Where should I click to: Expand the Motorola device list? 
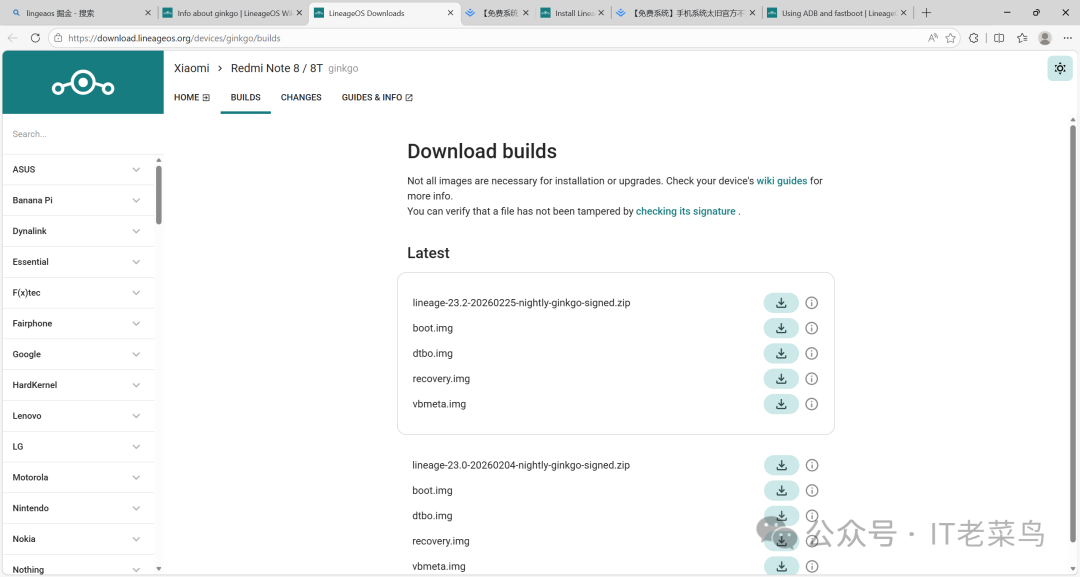[x=78, y=477]
